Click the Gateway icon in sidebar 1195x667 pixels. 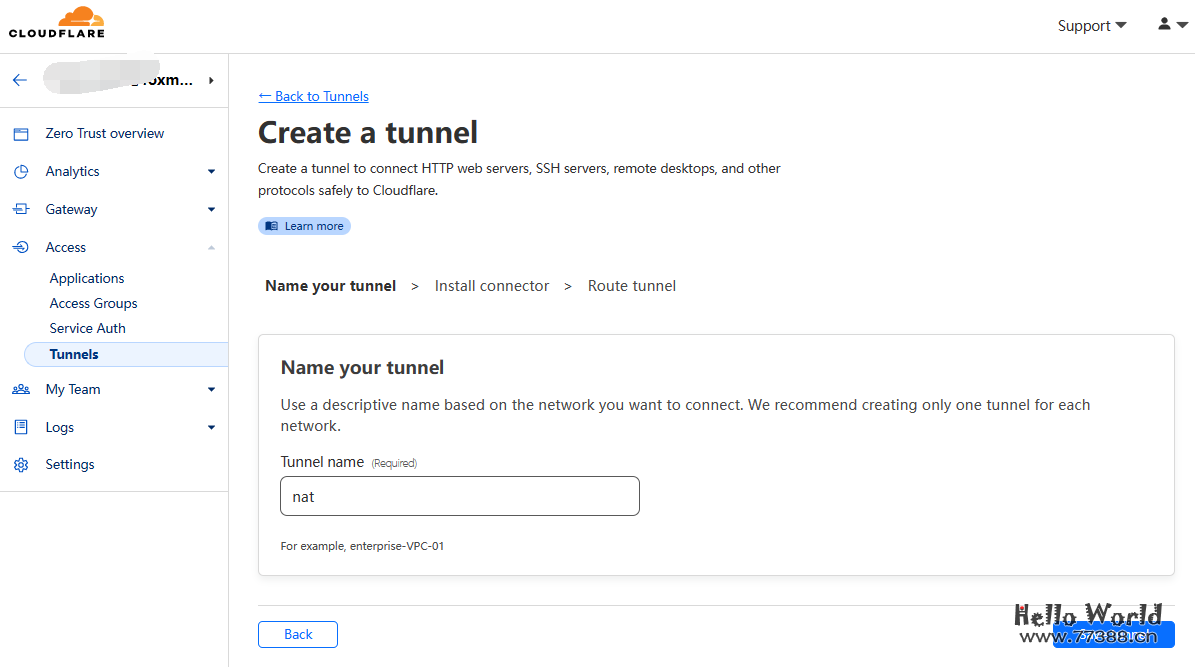point(21,210)
